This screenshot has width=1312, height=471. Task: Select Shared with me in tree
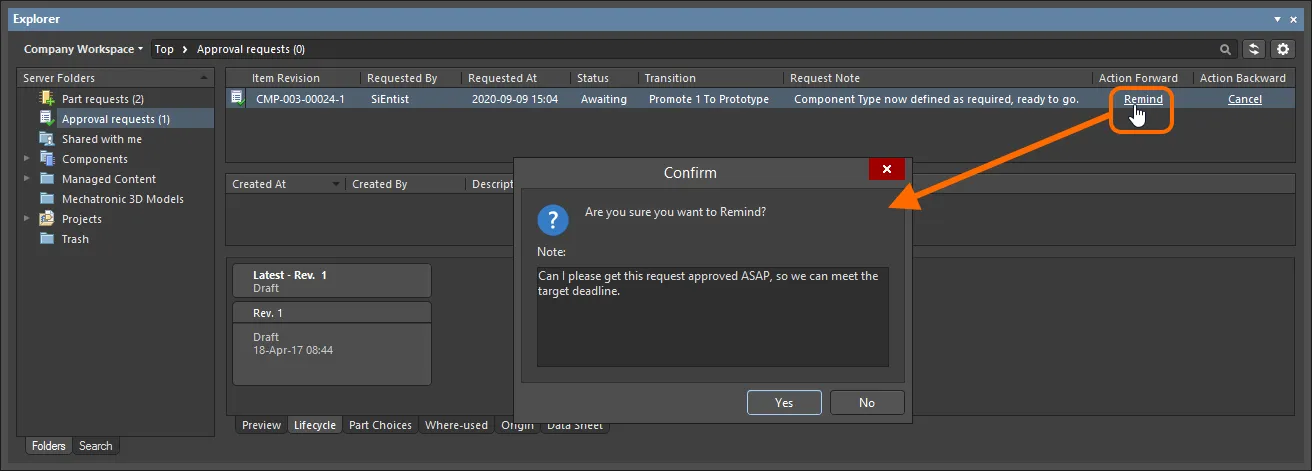tap(102, 139)
